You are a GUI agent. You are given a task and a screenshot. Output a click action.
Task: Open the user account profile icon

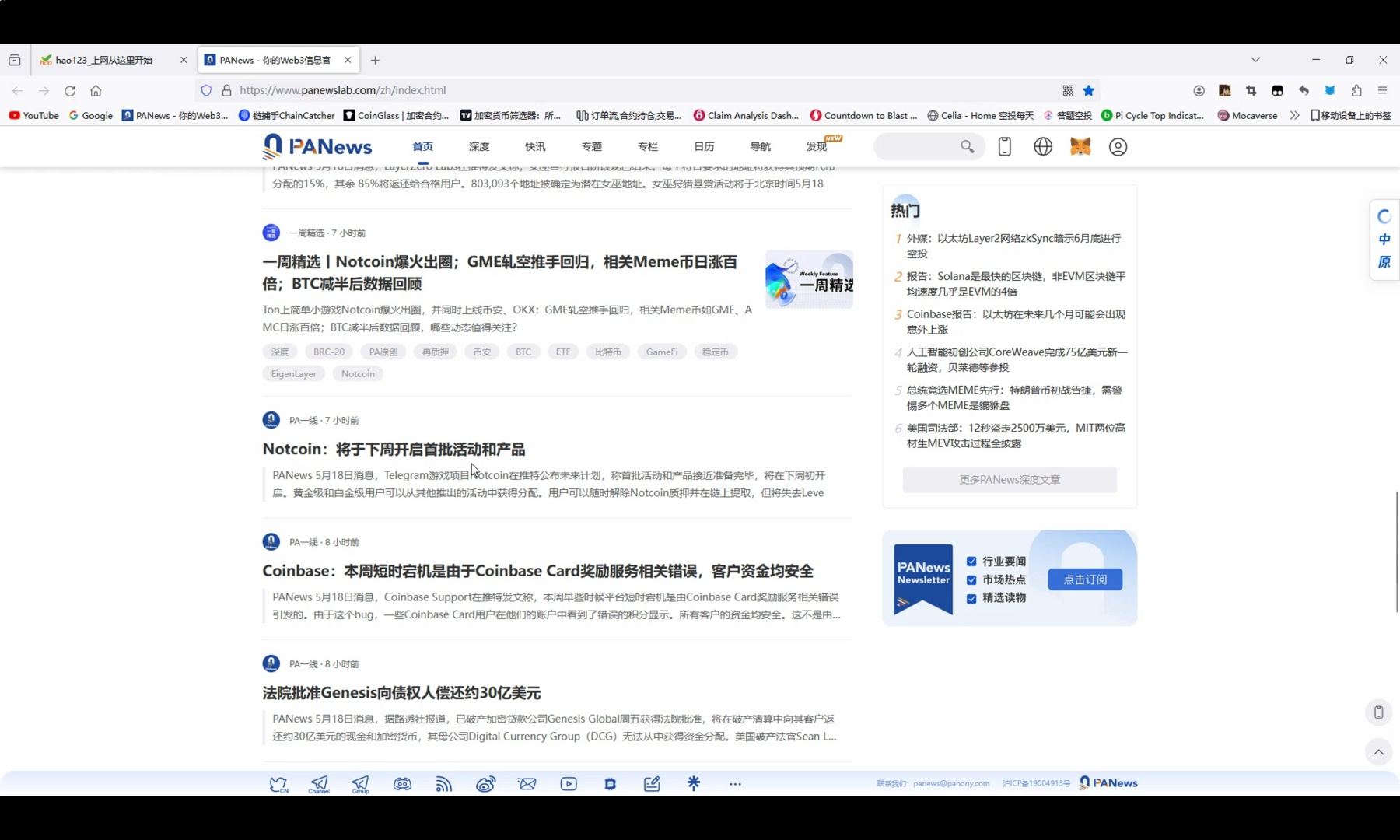pyautogui.click(x=1118, y=146)
